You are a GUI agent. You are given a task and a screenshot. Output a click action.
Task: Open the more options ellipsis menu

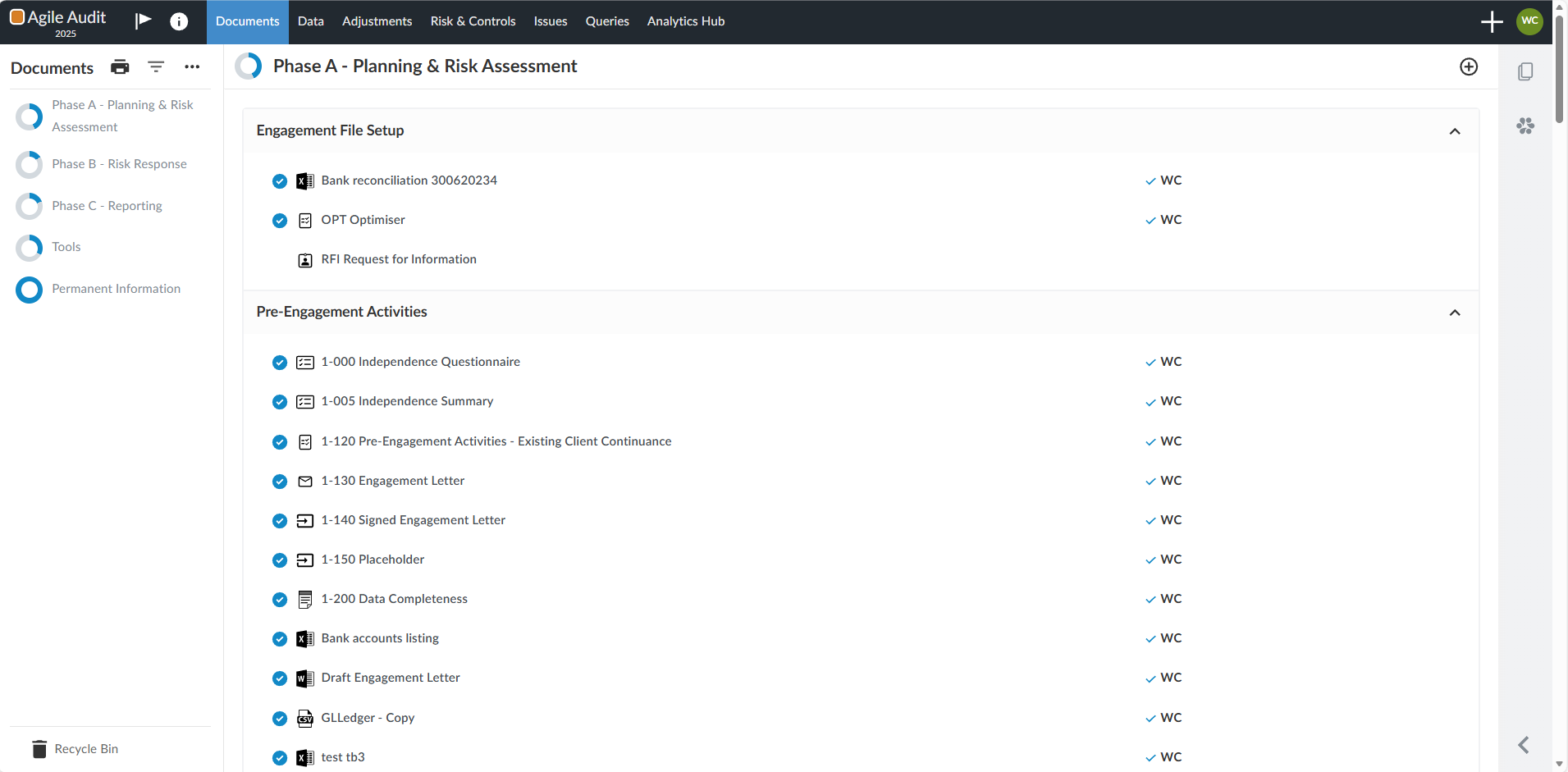(192, 67)
